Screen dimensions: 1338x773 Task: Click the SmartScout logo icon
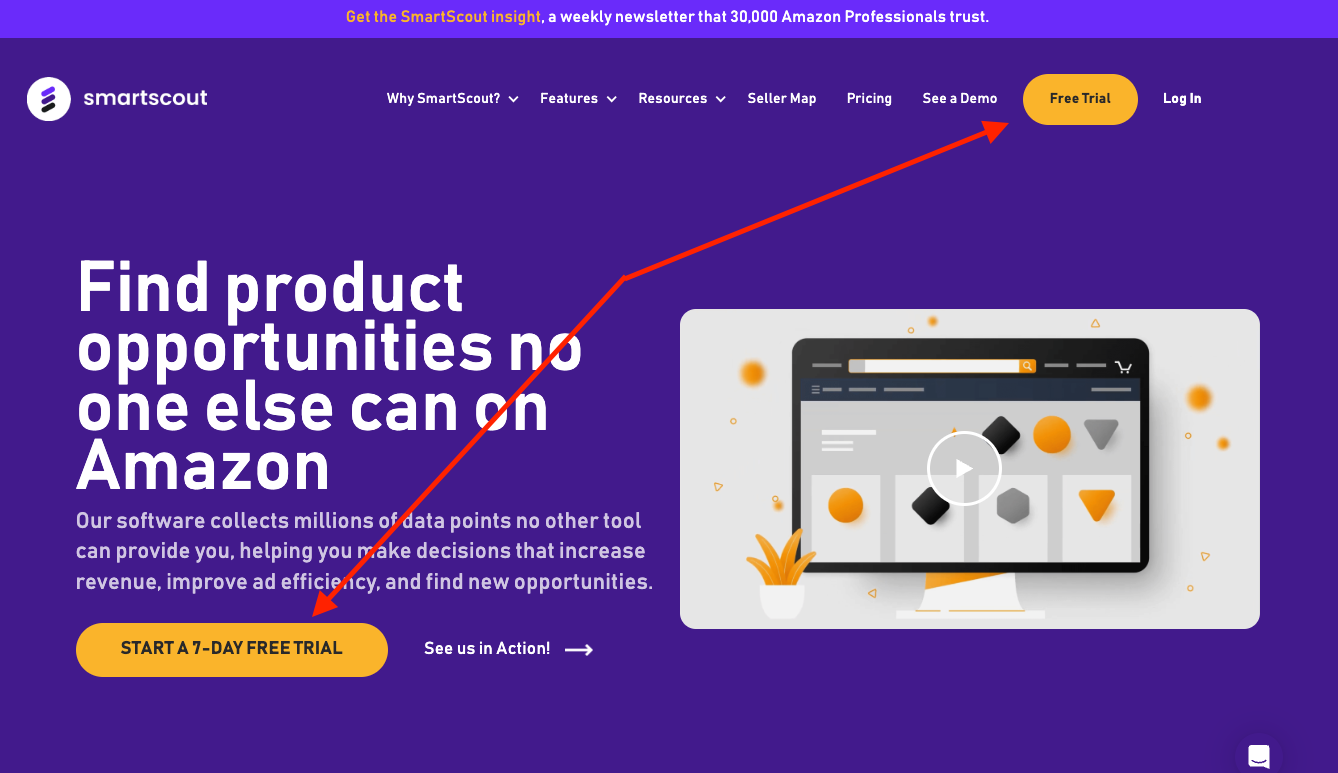click(49, 99)
